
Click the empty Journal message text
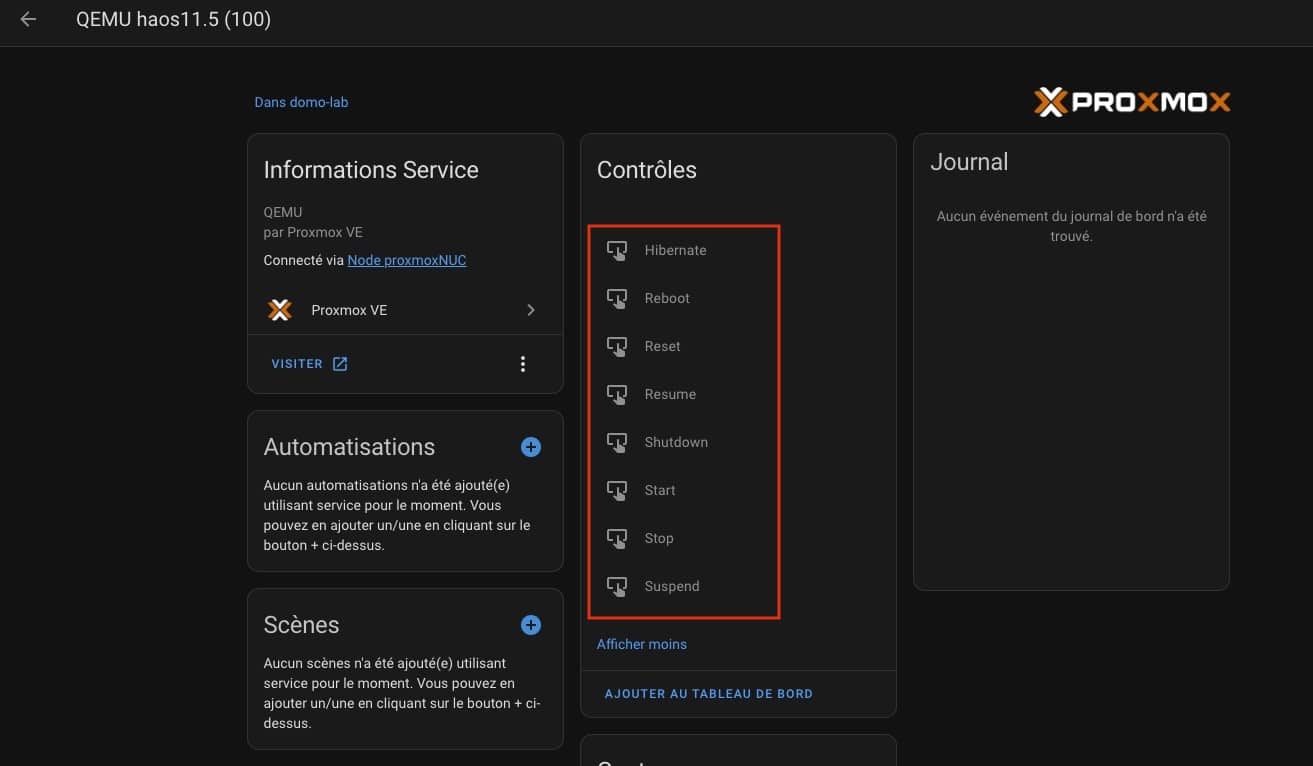[1071, 226]
